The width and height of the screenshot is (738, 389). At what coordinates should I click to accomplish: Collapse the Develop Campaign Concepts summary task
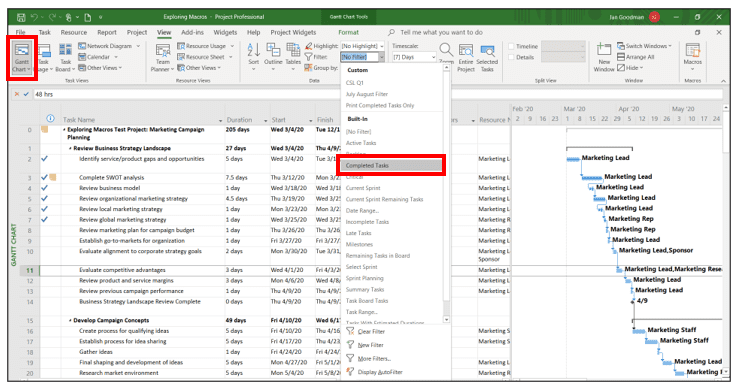coord(70,320)
